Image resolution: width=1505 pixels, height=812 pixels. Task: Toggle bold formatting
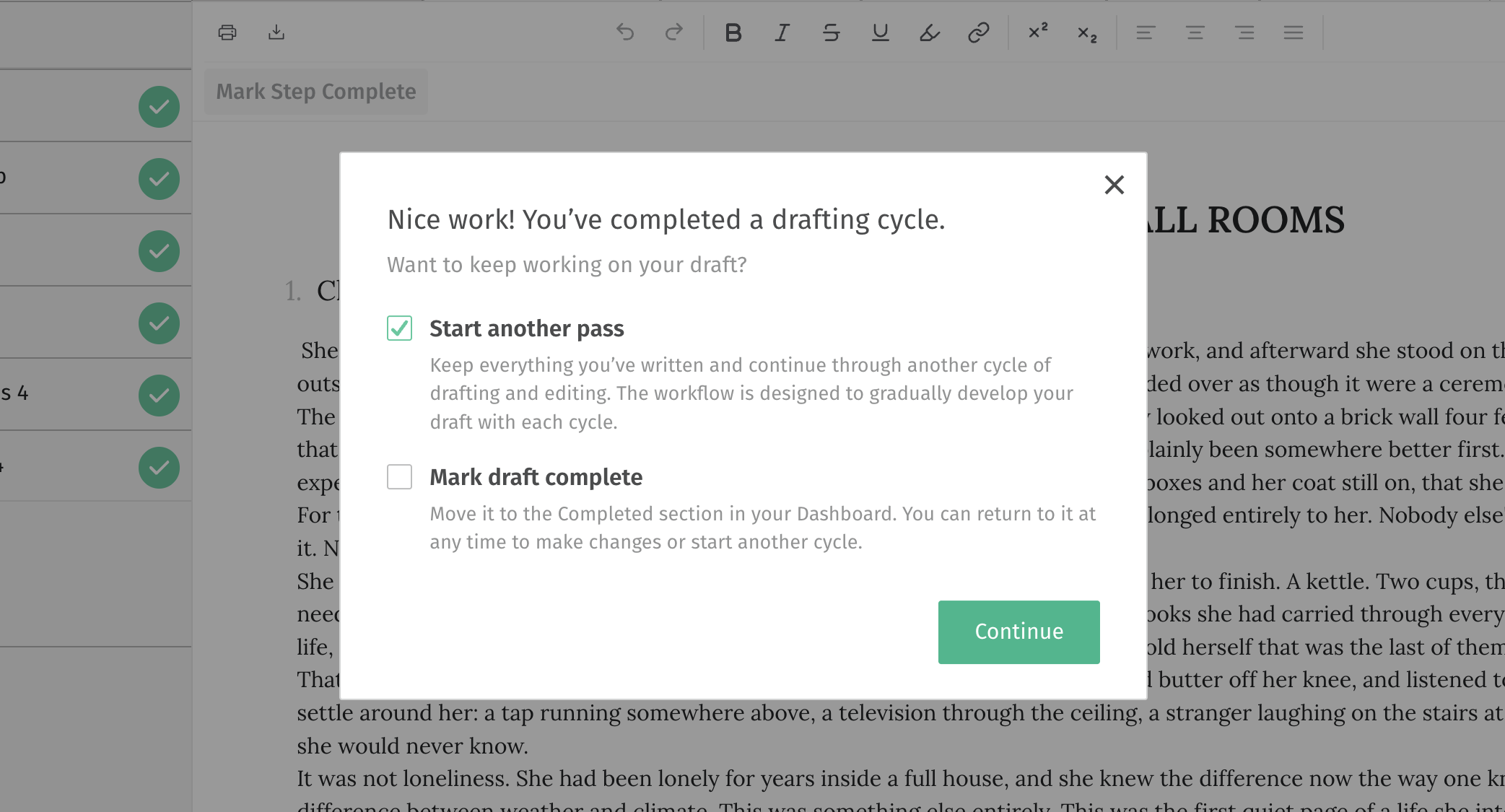(x=733, y=32)
